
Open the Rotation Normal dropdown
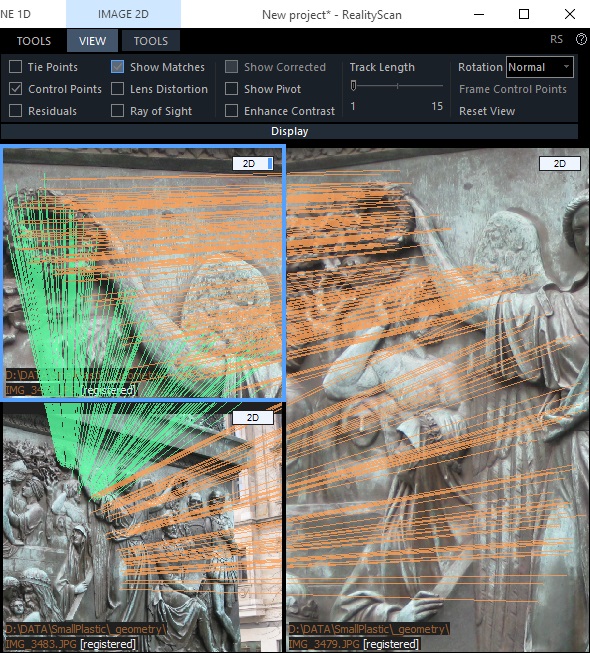pyautogui.click(x=540, y=67)
